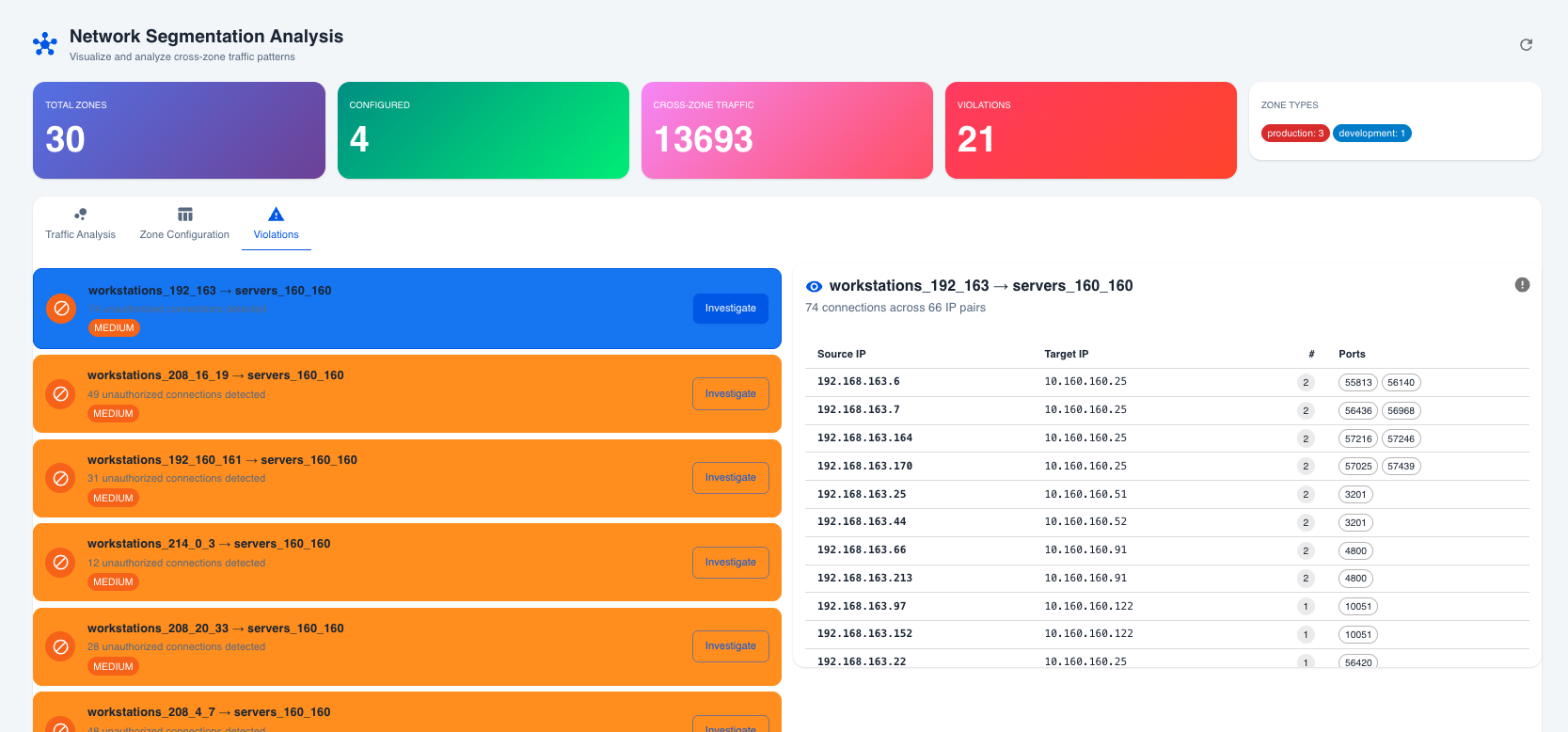Click blocked icon on selected workstations_192_163 violation
The width and height of the screenshot is (1568, 732).
[x=61, y=309]
